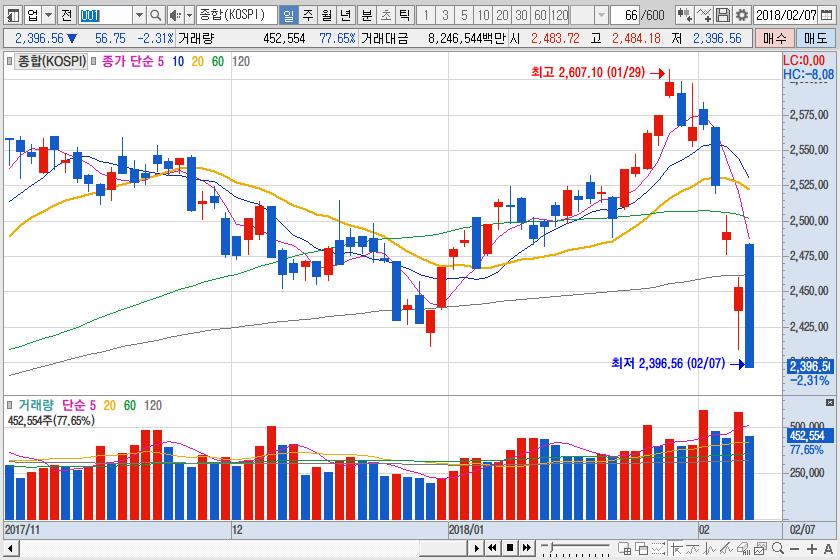Click the bottom zoom slider handle

pyautogui.click(x=551, y=547)
